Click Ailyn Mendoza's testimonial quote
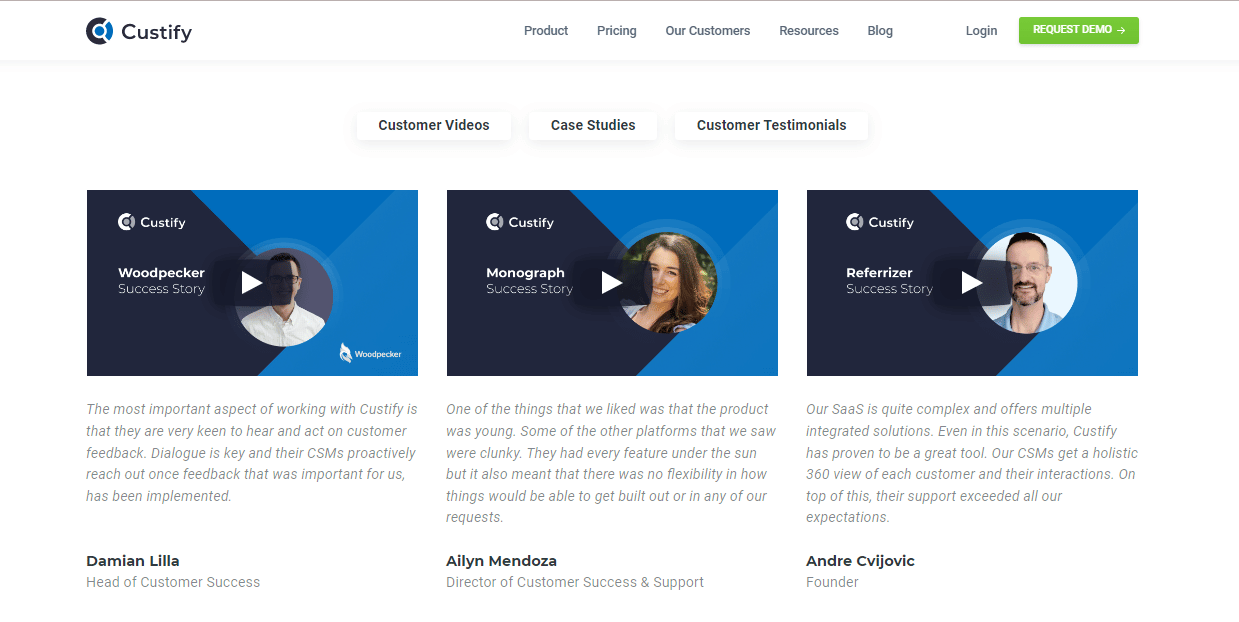The height and width of the screenshot is (622, 1239). tap(611, 463)
